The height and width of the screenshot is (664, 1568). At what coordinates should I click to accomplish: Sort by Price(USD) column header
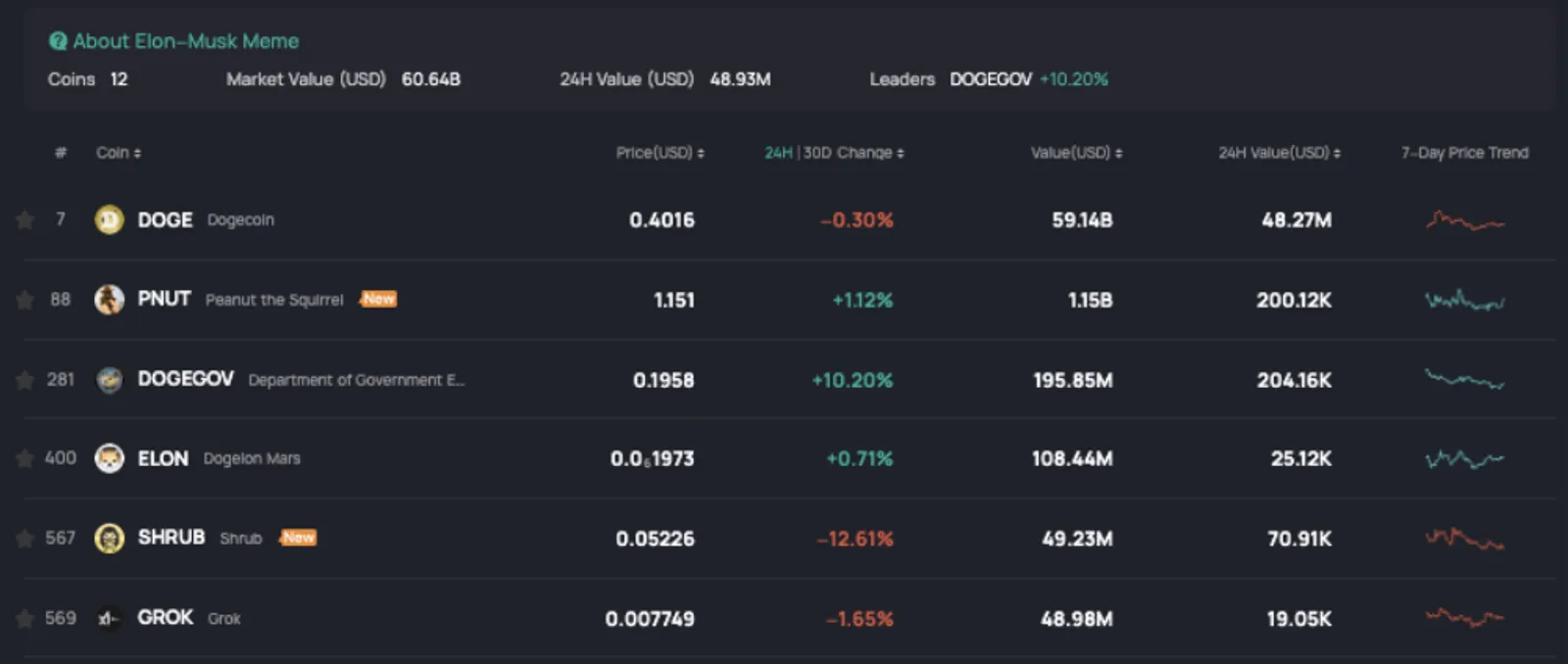(x=660, y=153)
